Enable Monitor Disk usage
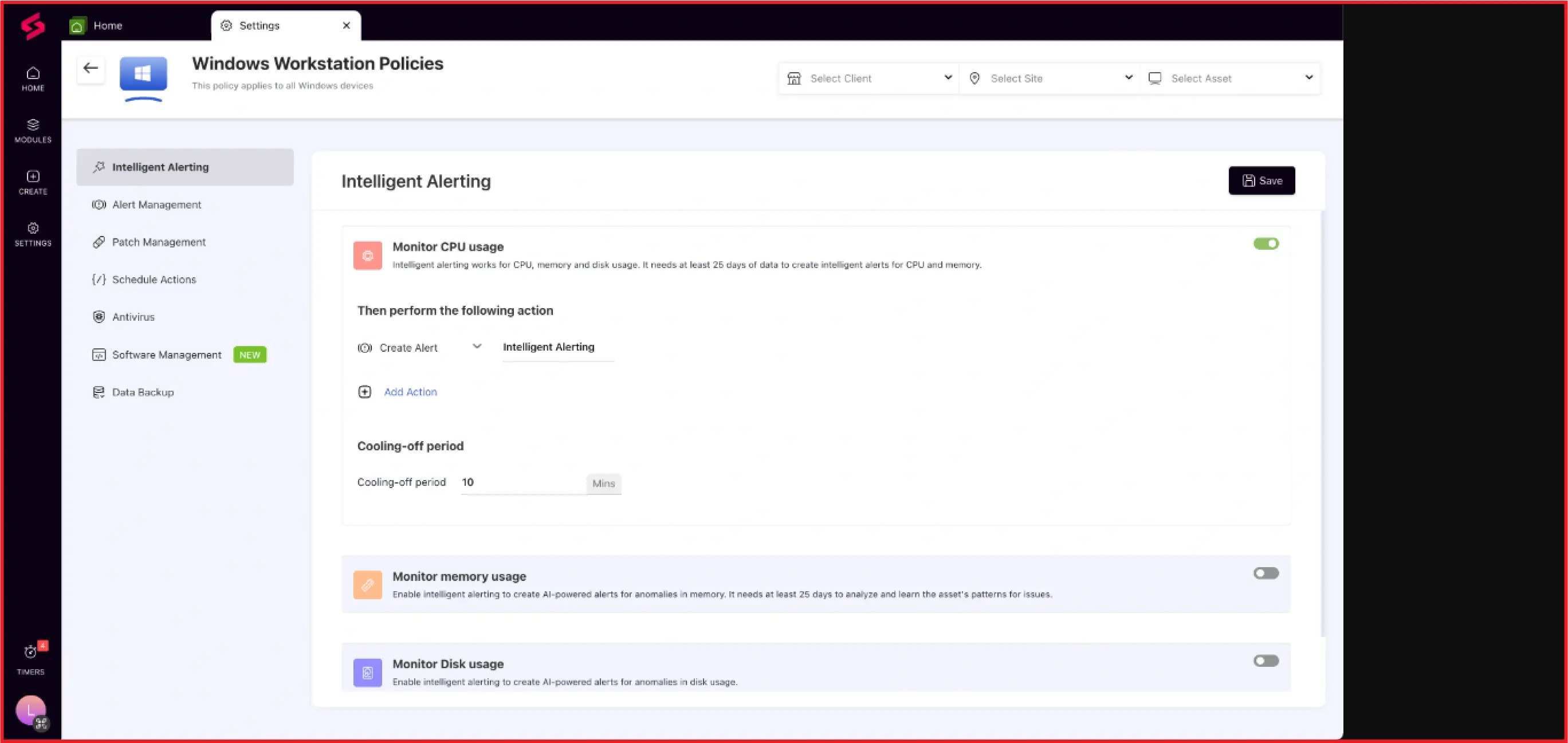The width and height of the screenshot is (1568, 743). tap(1266, 661)
